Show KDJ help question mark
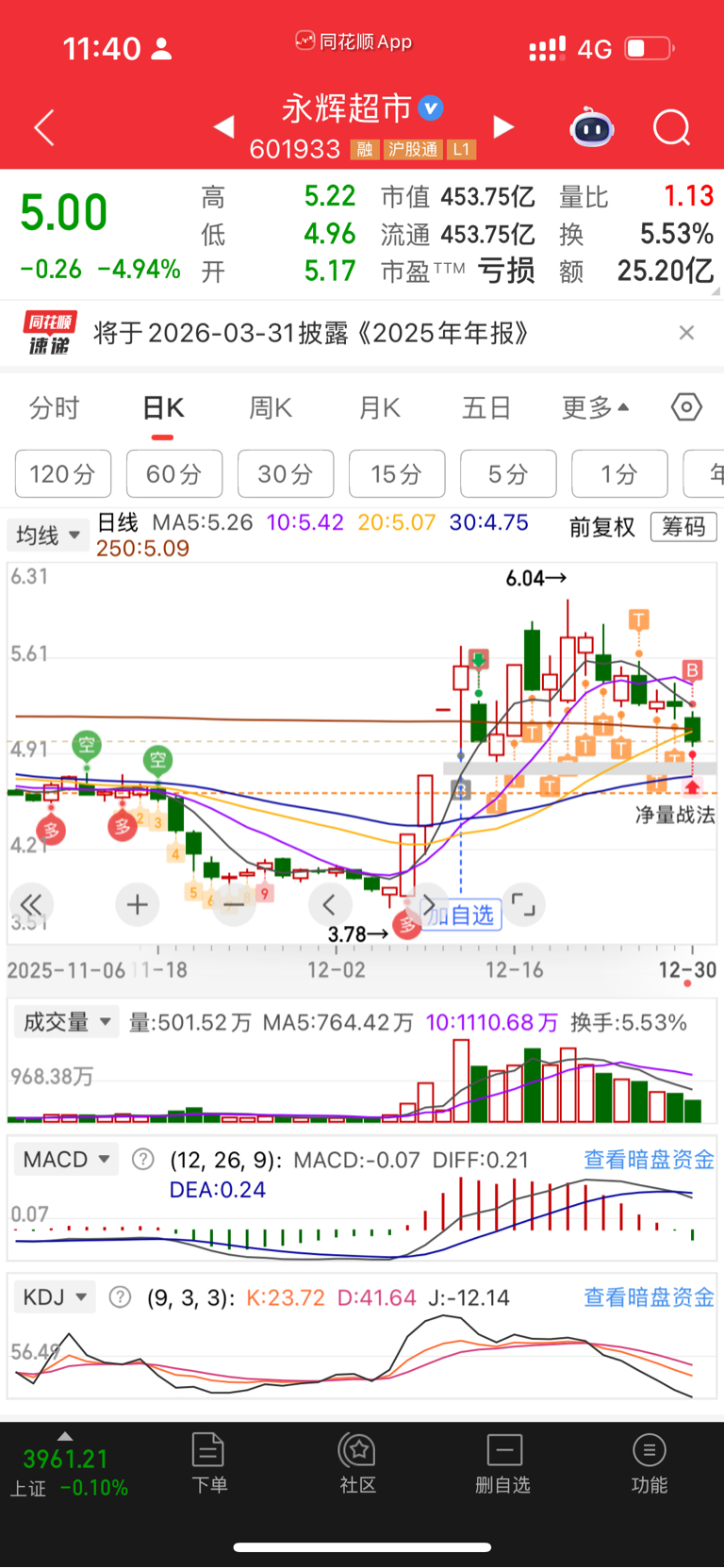724x1568 pixels. [x=120, y=1296]
